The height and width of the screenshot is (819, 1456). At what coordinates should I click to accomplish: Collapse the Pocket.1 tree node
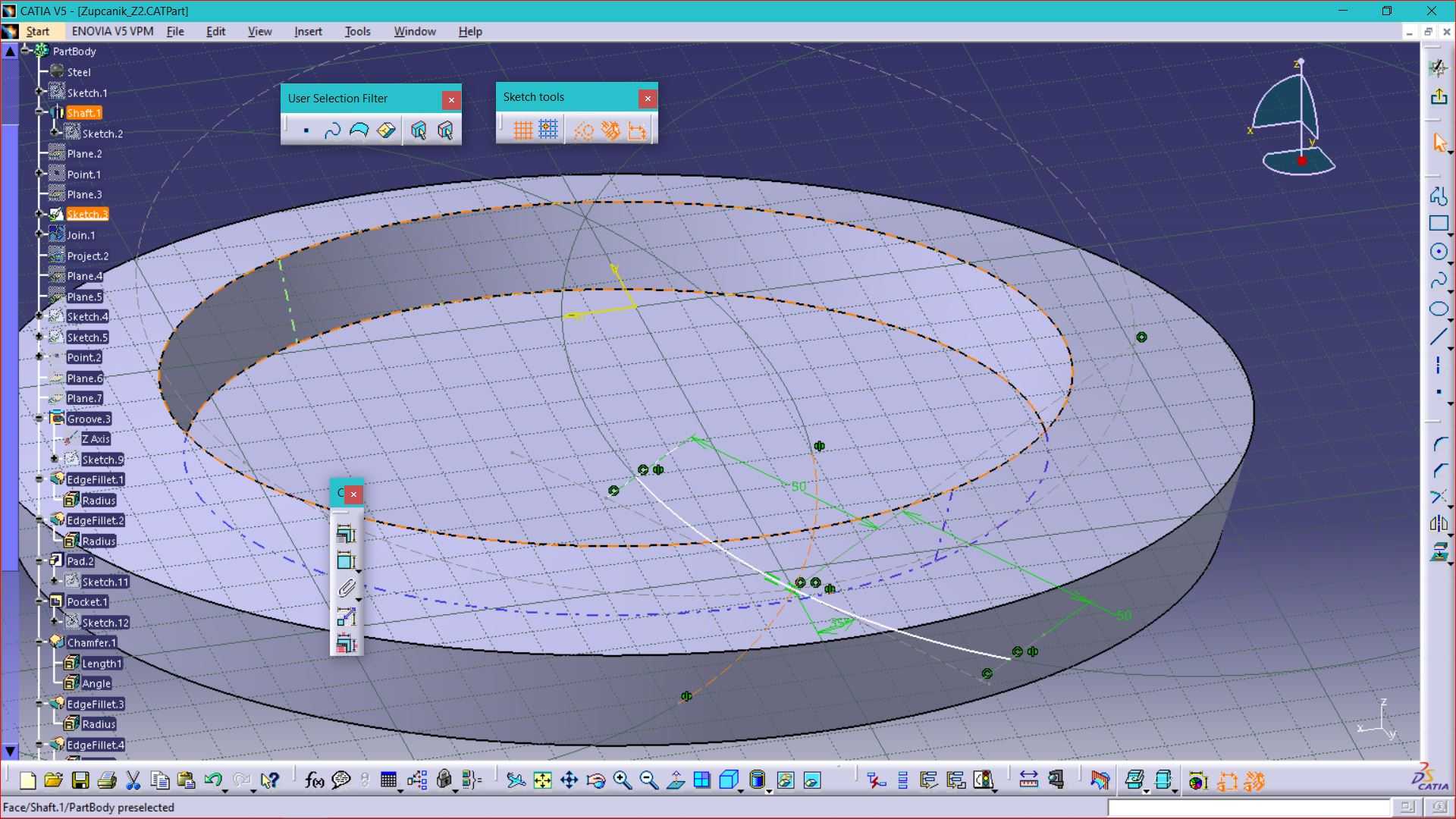[39, 601]
